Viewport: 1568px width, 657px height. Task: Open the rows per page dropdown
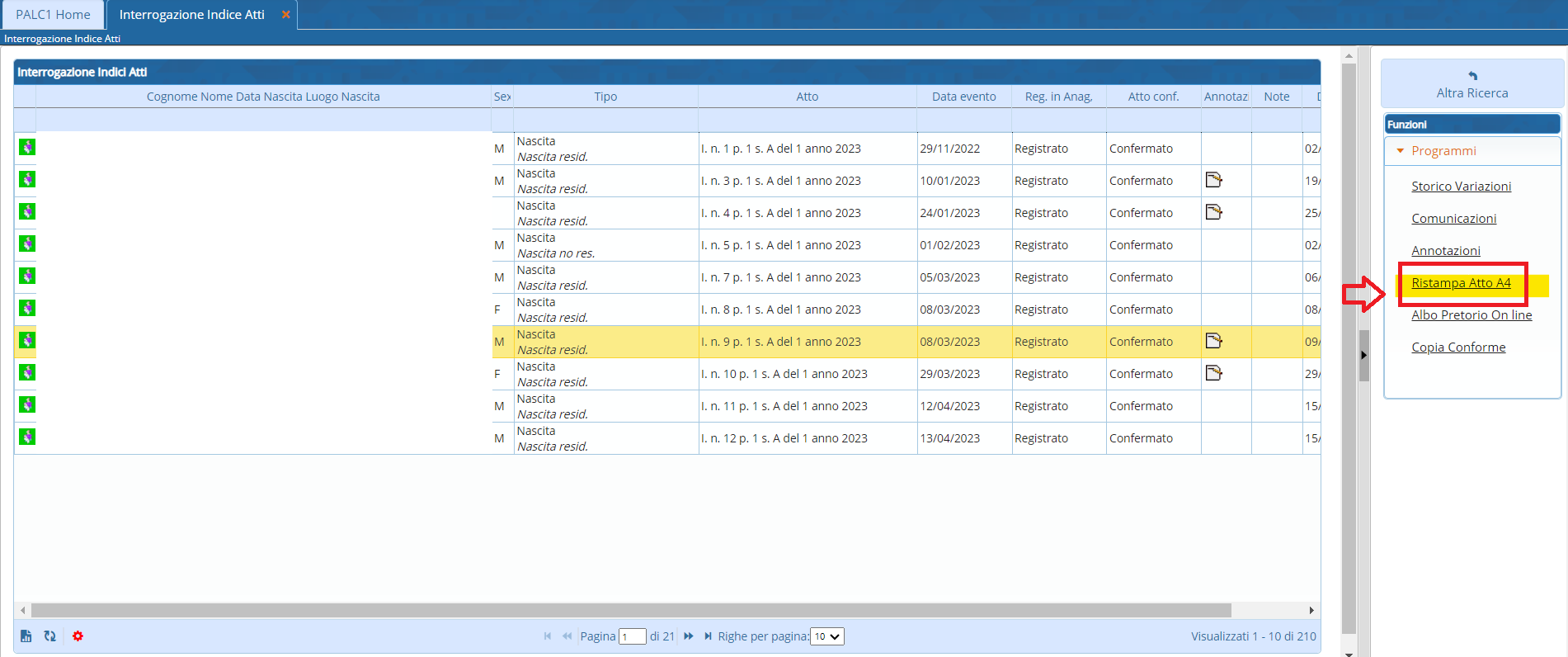pyautogui.click(x=826, y=636)
